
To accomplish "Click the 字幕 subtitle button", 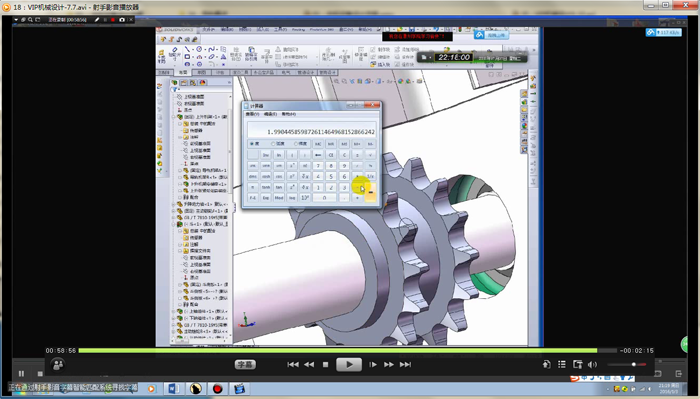I will pos(245,365).
